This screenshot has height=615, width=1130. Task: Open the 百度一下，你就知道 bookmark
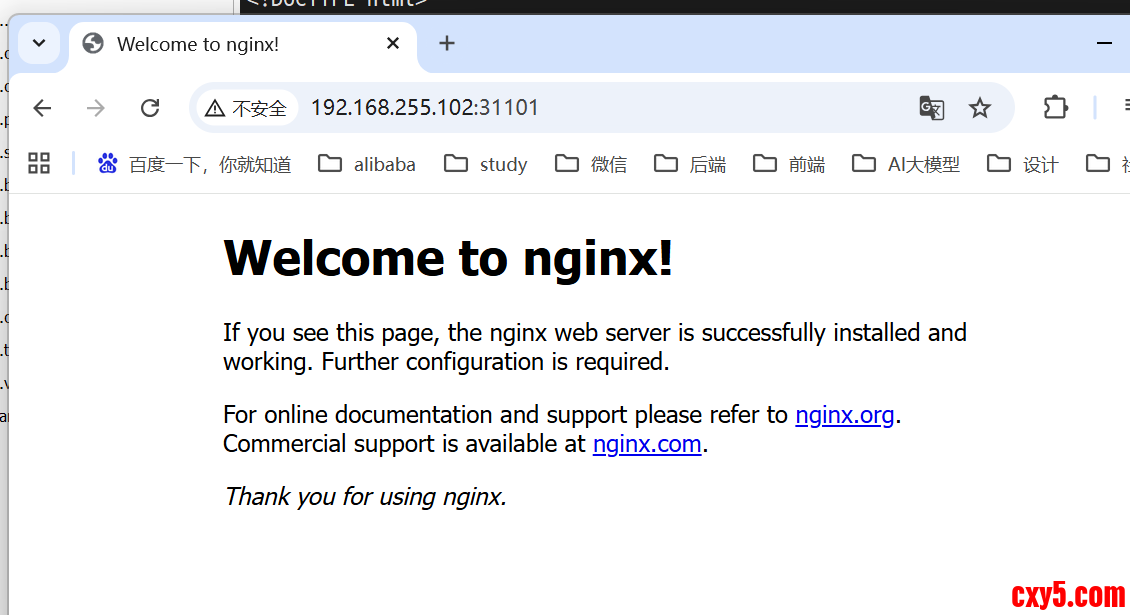pyautogui.click(x=195, y=164)
